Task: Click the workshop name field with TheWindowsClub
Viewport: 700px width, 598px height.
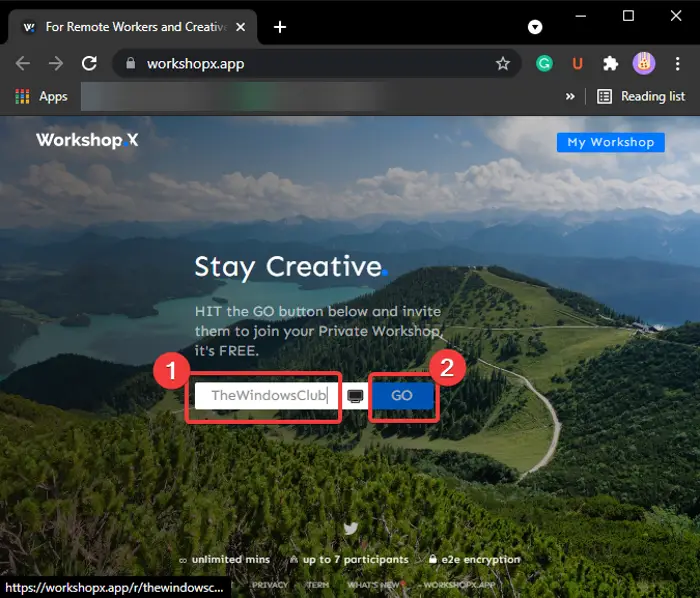Action: point(267,395)
